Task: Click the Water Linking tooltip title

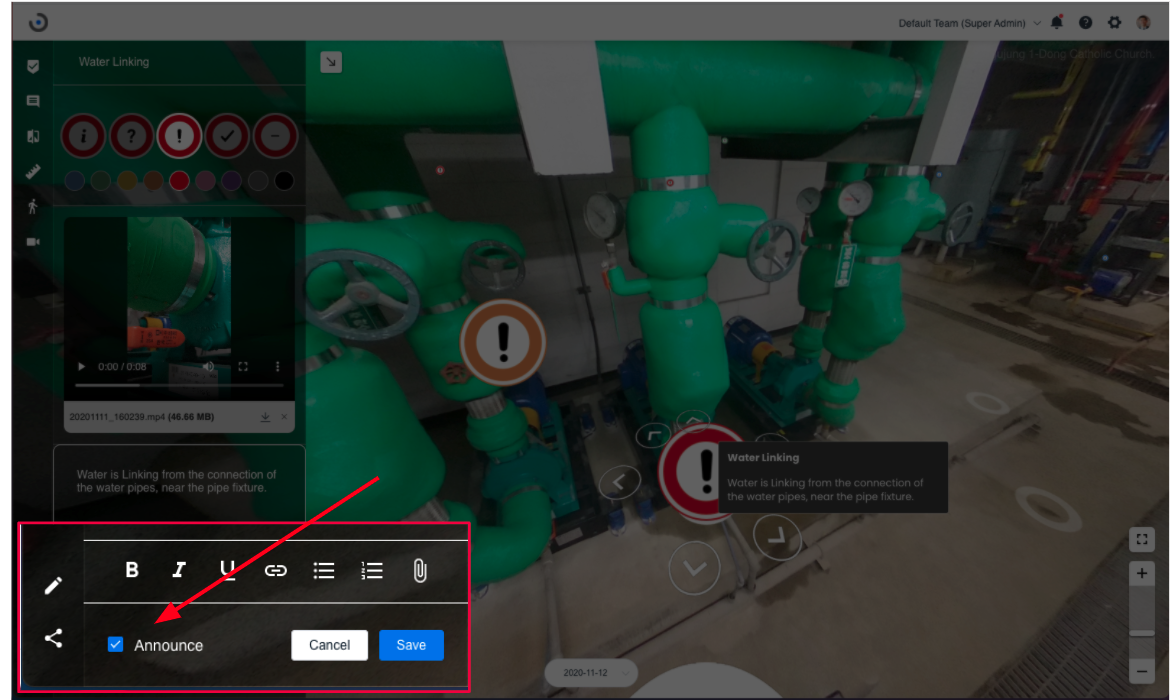Action: click(763, 458)
